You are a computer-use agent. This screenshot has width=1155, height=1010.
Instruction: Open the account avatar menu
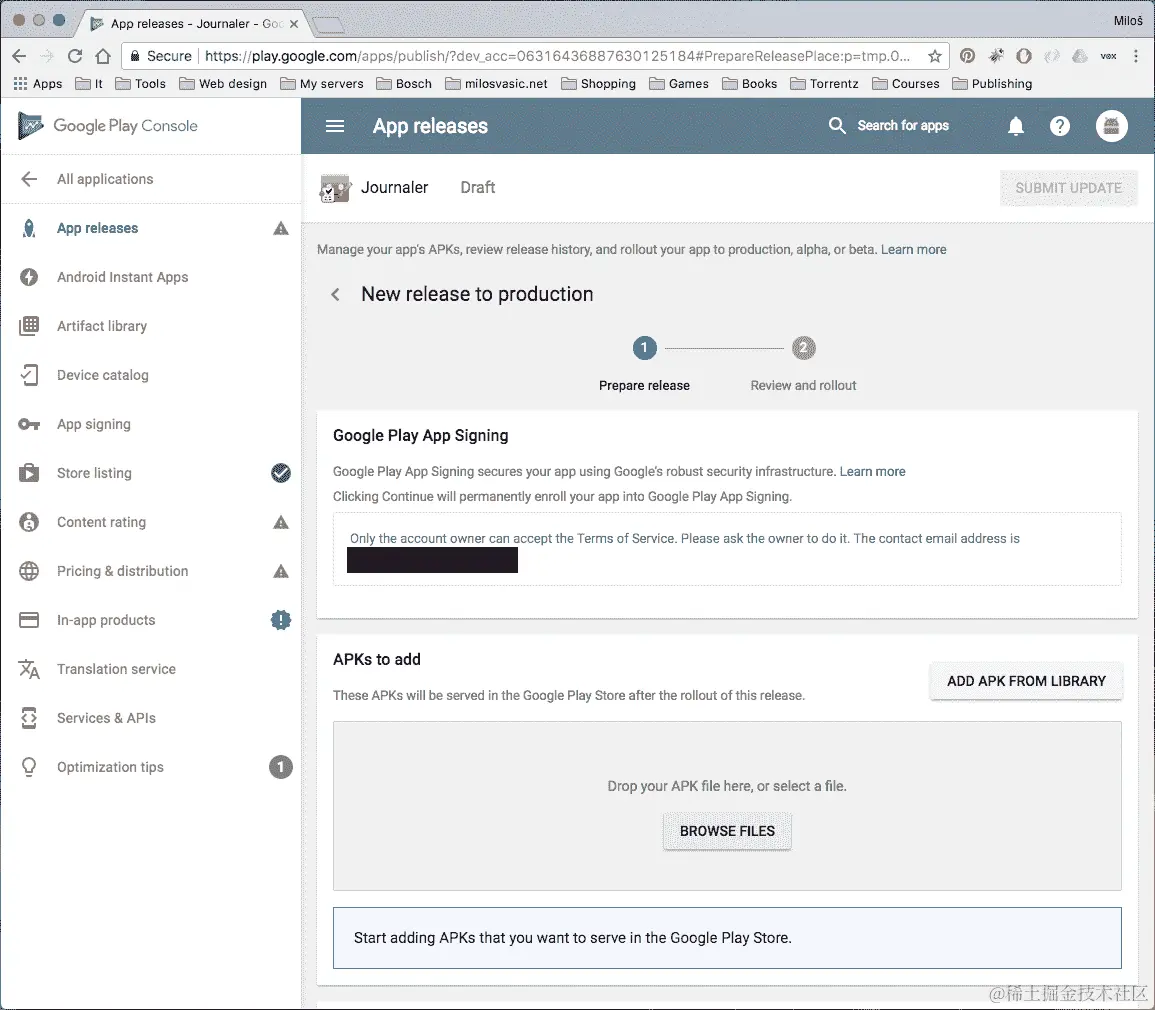tap(1112, 126)
